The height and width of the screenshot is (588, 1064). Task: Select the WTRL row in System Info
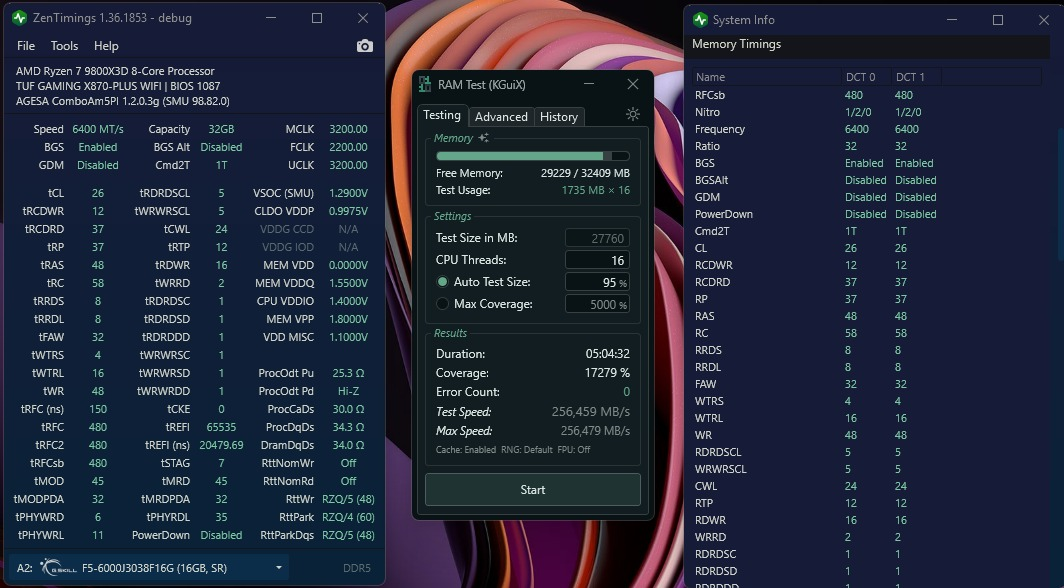tap(867, 418)
